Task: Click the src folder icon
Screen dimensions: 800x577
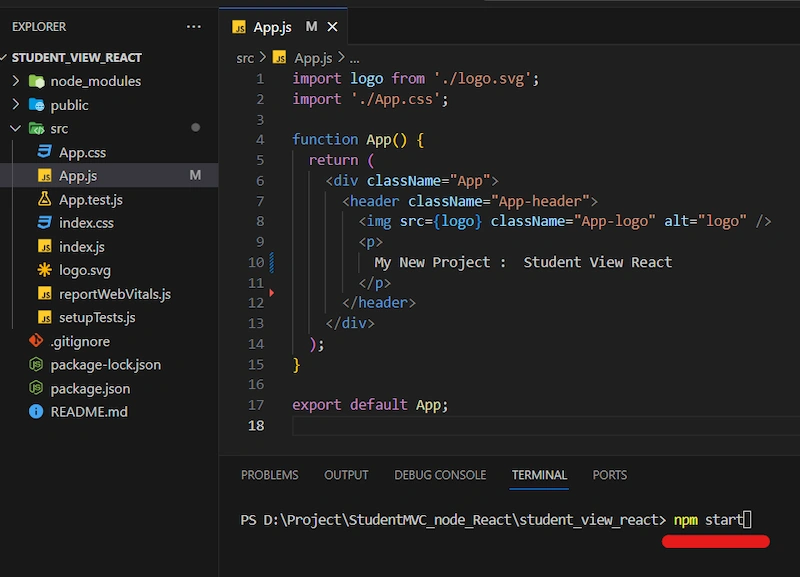Action: (x=37, y=129)
